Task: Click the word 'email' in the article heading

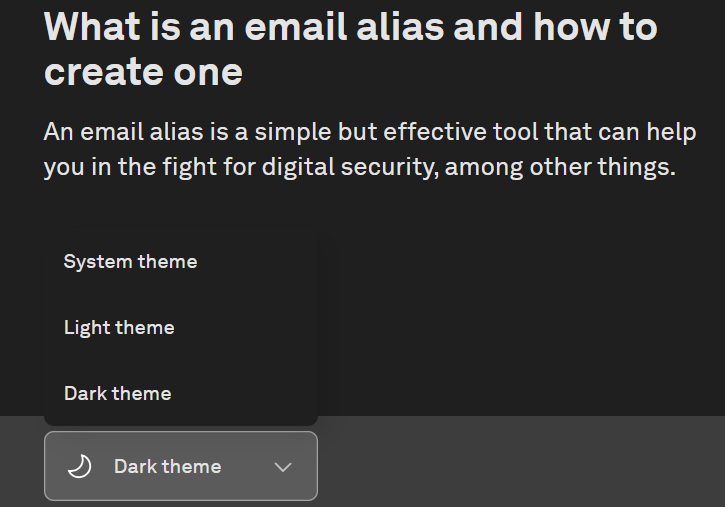Action: tap(295, 27)
